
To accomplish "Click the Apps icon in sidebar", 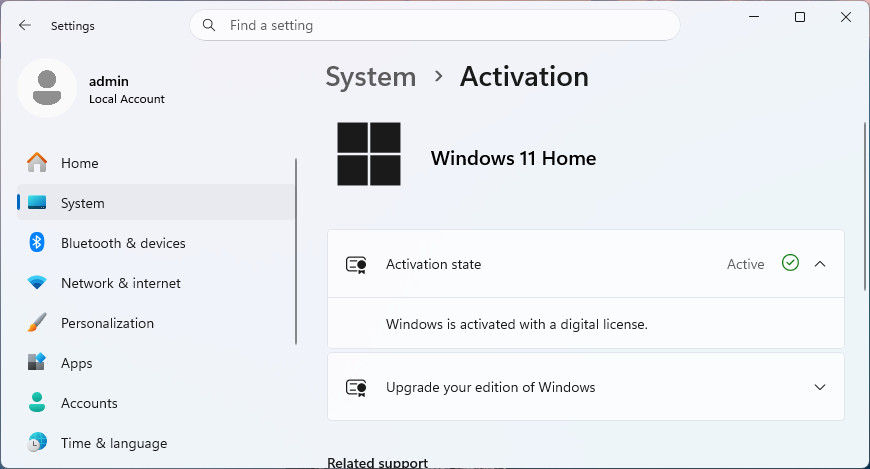I will coord(37,362).
